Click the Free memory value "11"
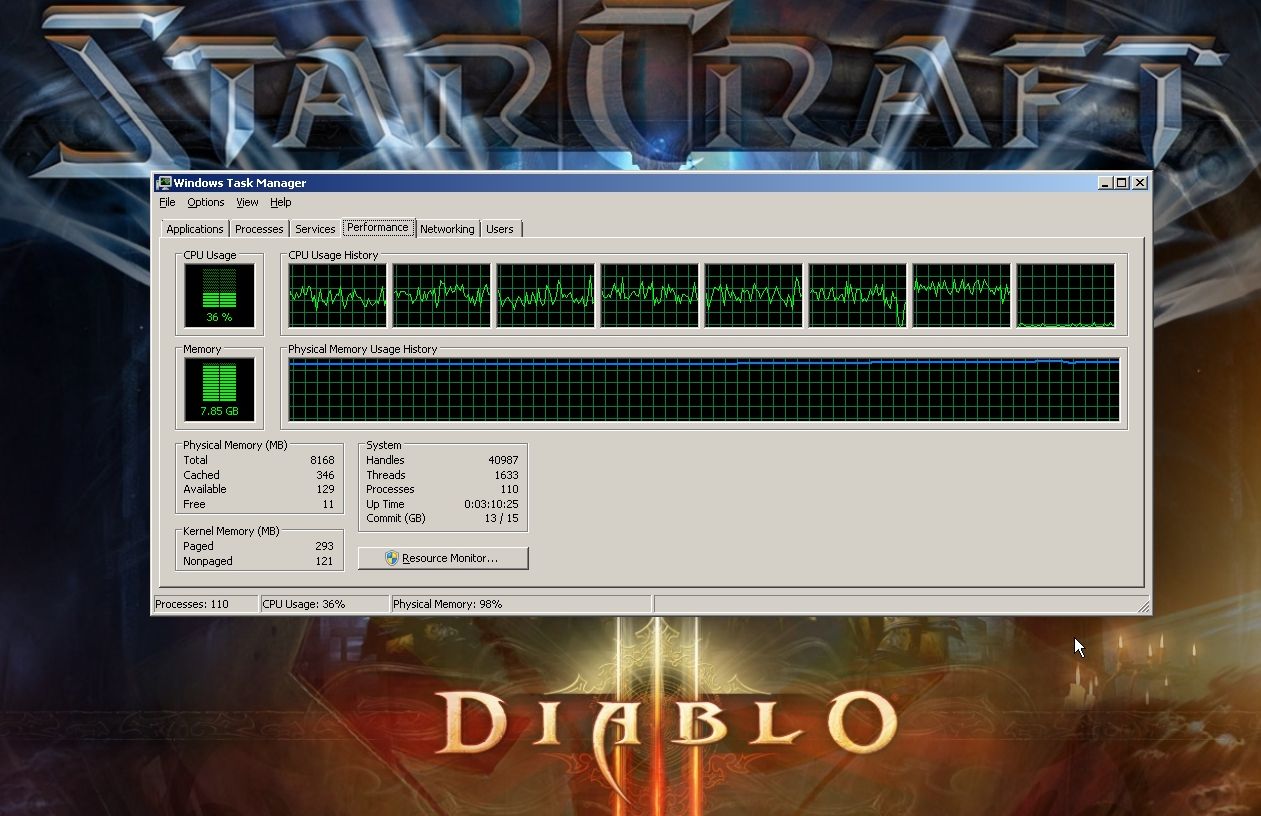1261x816 pixels. 328,504
